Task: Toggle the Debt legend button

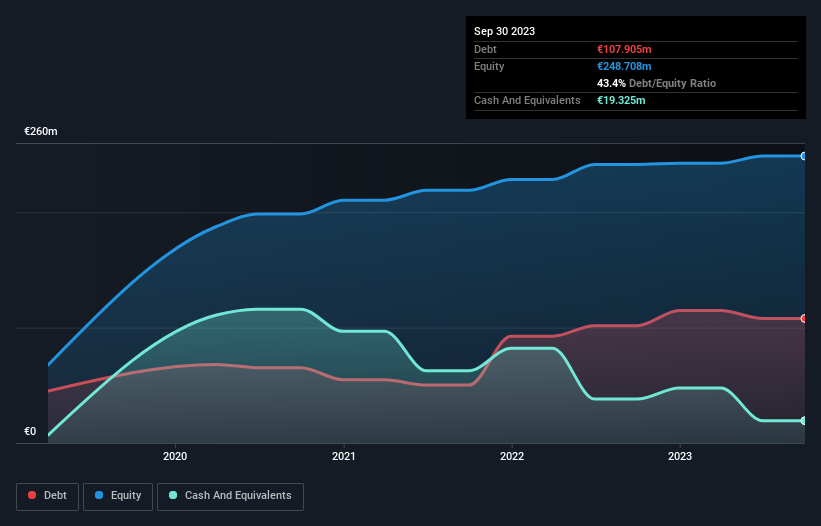Action: click(x=47, y=496)
